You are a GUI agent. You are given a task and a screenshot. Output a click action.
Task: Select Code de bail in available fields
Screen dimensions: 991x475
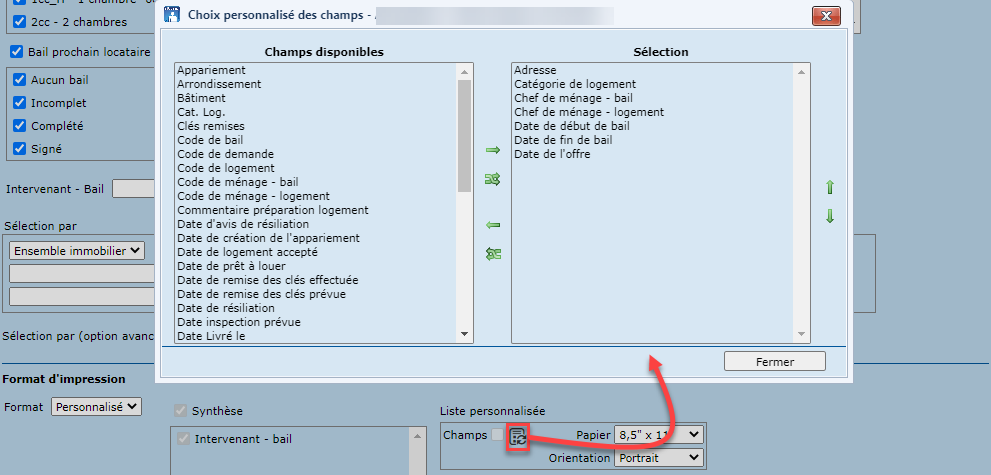209,140
